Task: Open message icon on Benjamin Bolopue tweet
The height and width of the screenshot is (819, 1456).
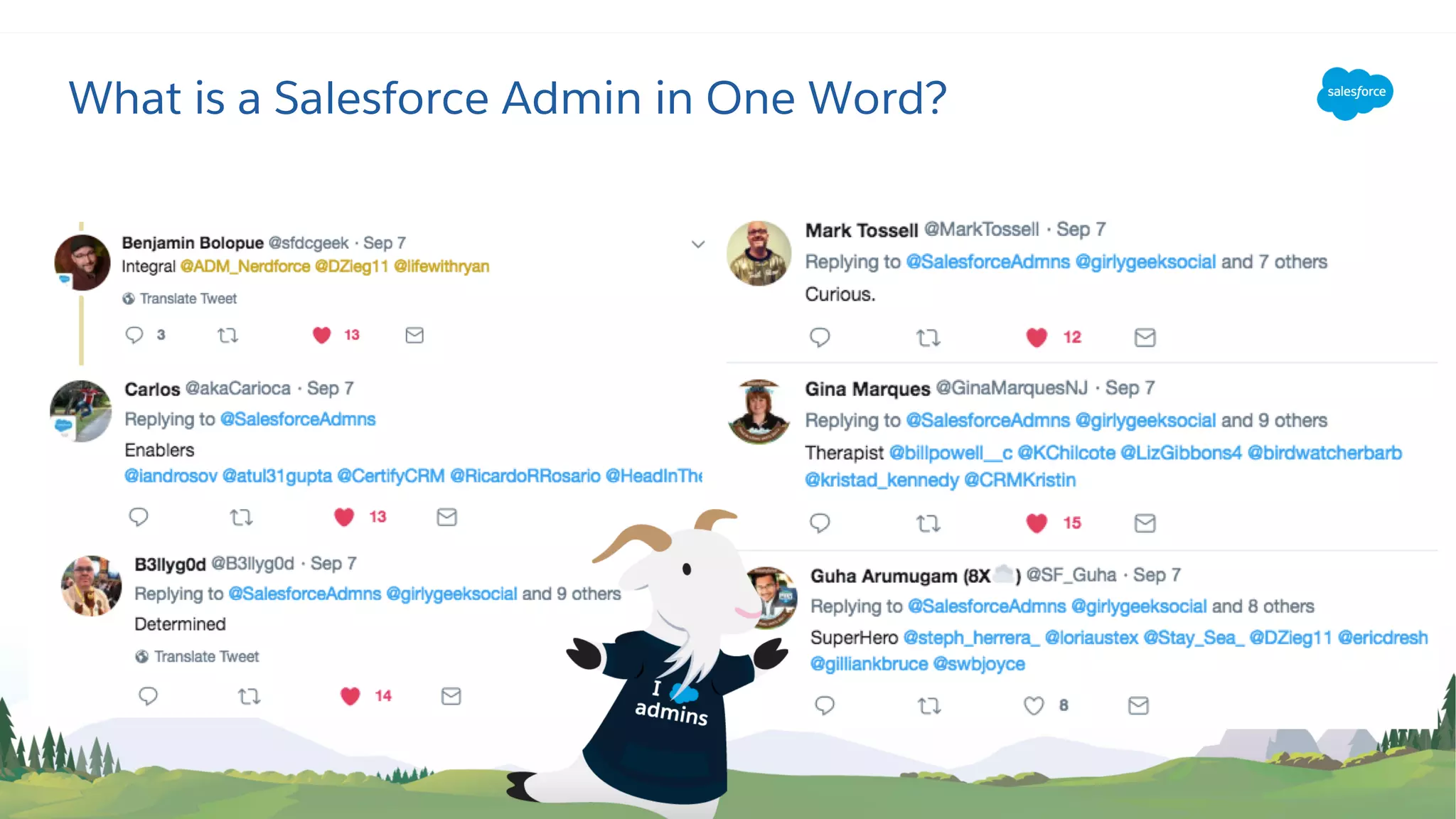Action: pyautogui.click(x=414, y=335)
